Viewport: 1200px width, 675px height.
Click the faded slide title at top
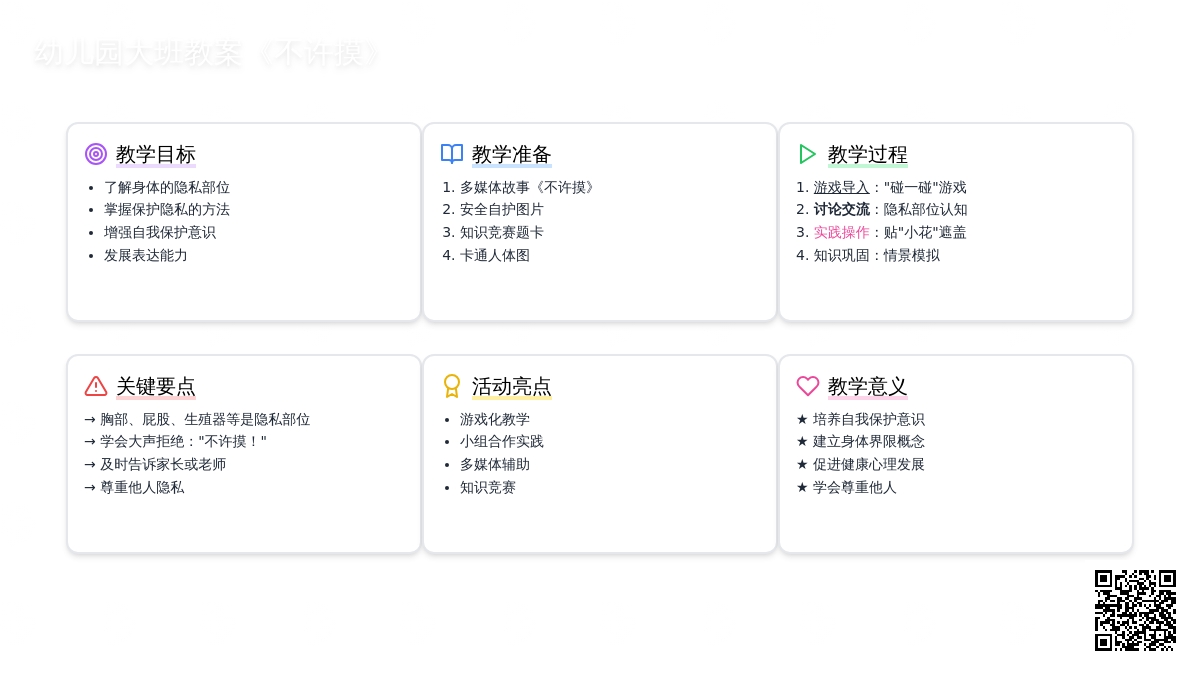click(x=207, y=54)
